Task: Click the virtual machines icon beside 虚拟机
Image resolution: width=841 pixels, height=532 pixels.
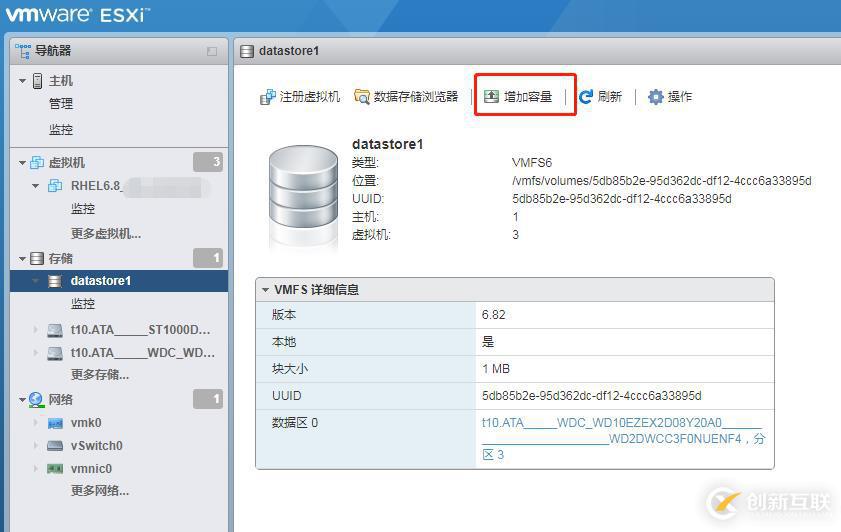Action: 37,162
